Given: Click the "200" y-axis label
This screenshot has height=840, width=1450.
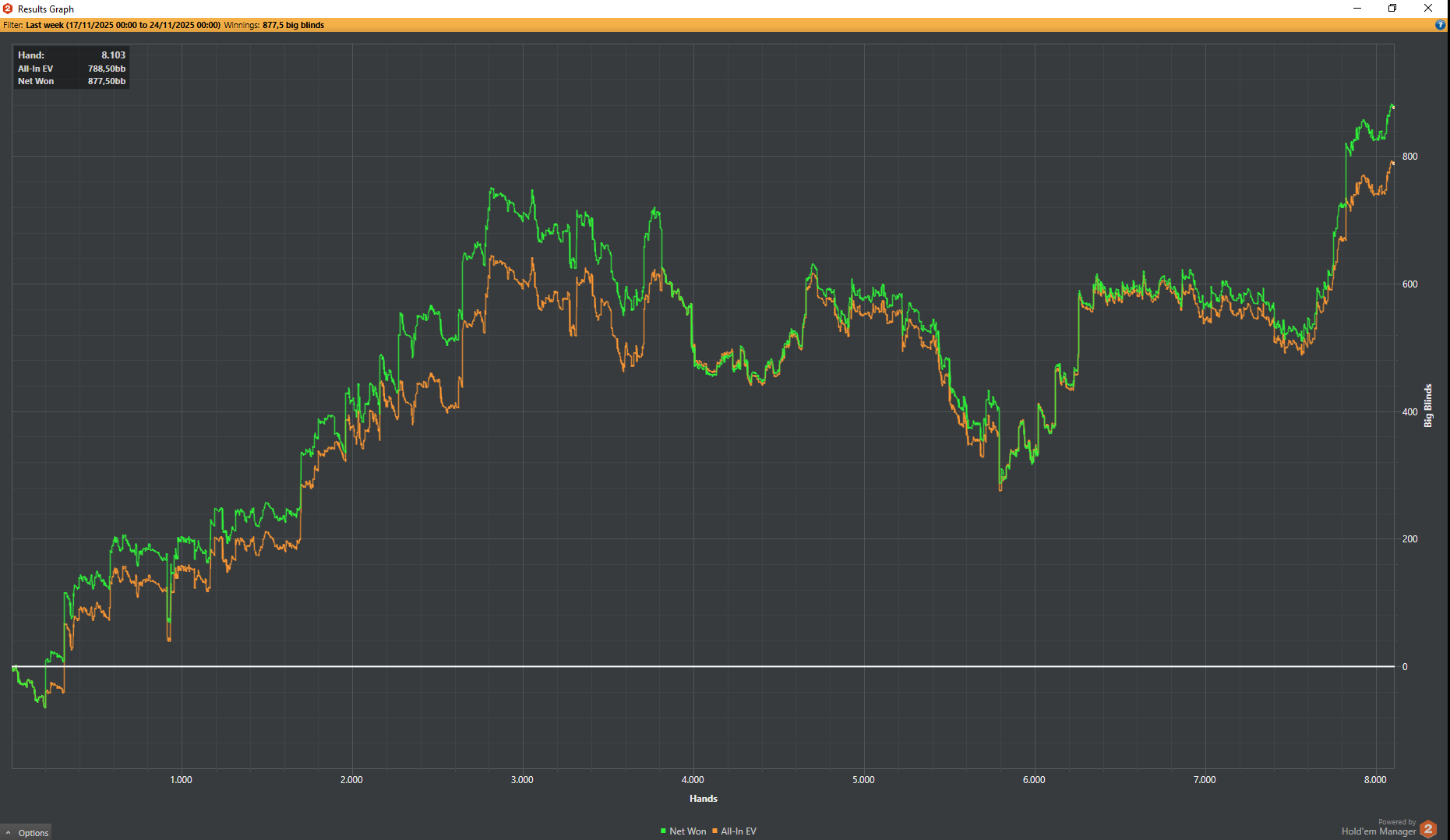Looking at the screenshot, I should (x=1409, y=539).
